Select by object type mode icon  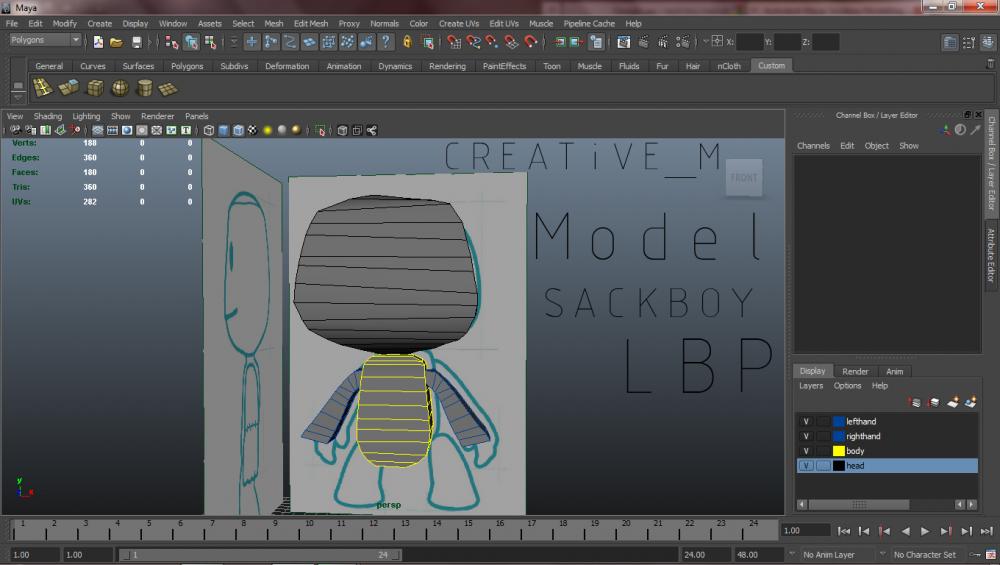coord(191,42)
